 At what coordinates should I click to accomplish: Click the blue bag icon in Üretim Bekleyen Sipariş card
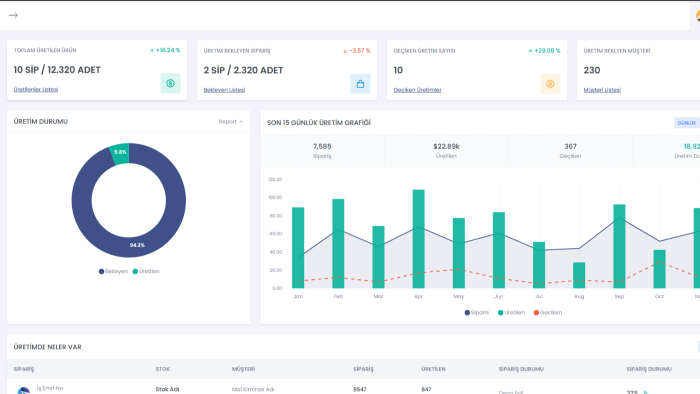(360, 84)
